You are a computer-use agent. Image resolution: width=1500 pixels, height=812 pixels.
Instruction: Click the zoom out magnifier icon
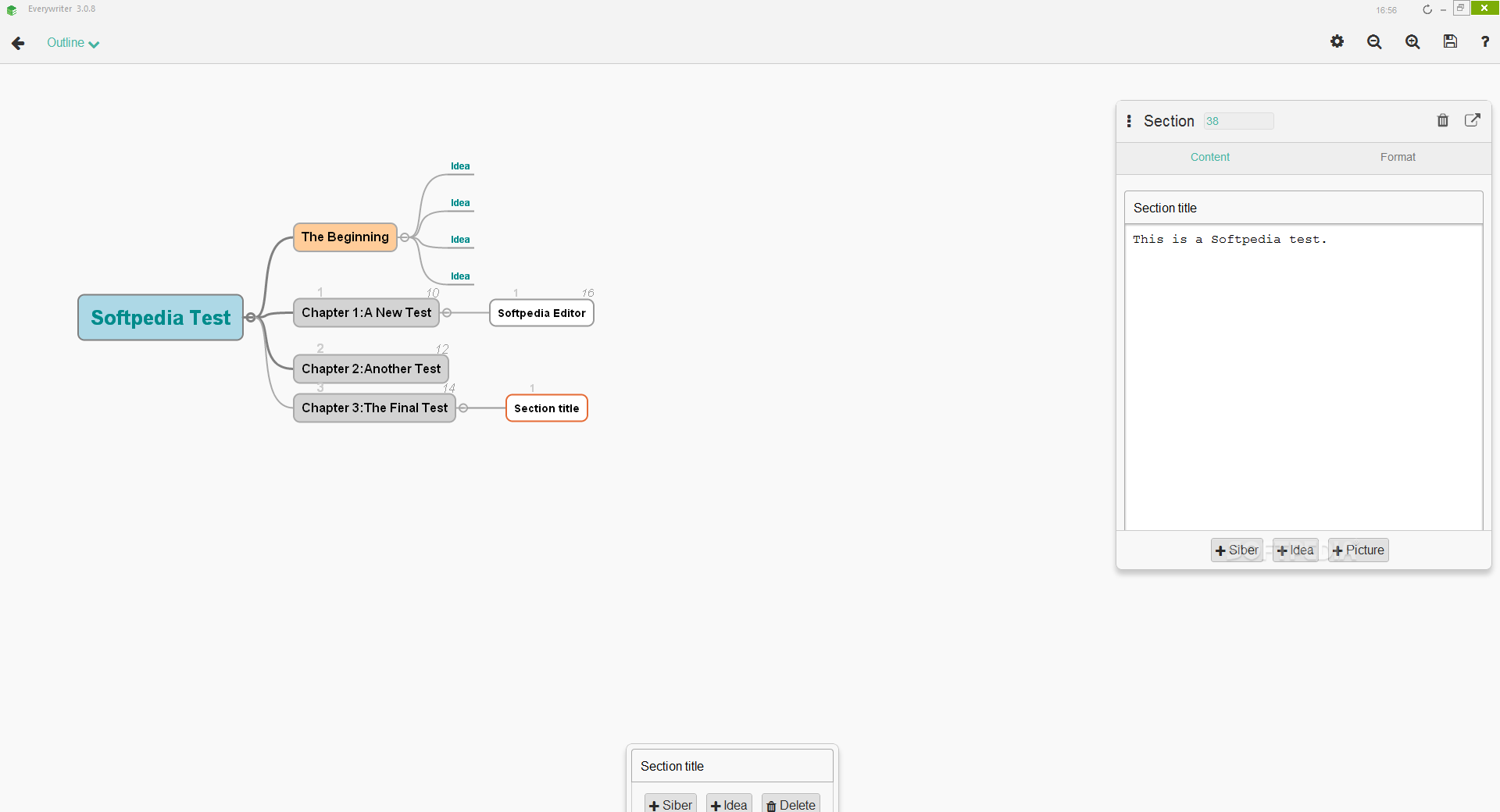click(1374, 42)
